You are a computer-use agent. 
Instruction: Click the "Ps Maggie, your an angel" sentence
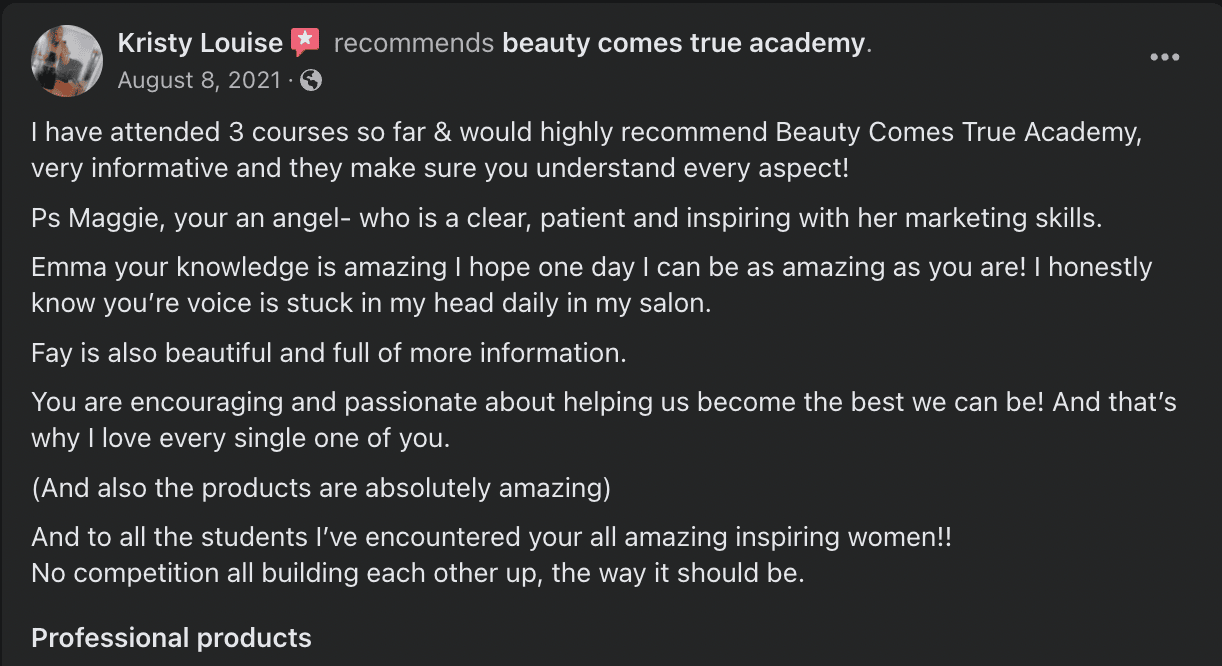(566, 218)
